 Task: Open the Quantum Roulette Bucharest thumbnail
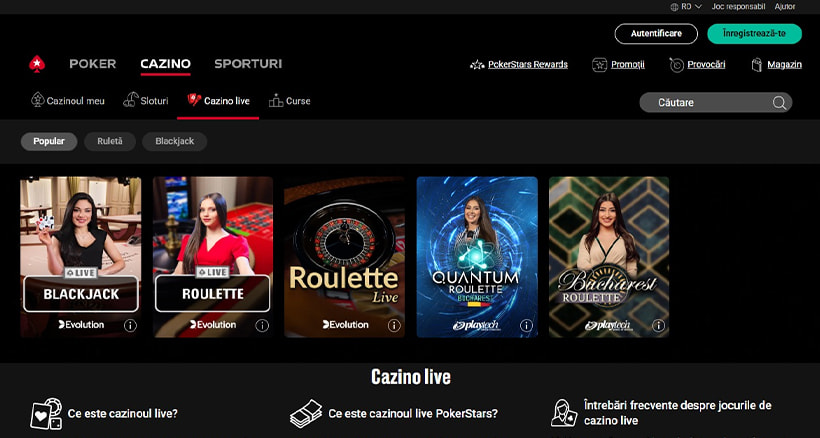click(x=477, y=257)
